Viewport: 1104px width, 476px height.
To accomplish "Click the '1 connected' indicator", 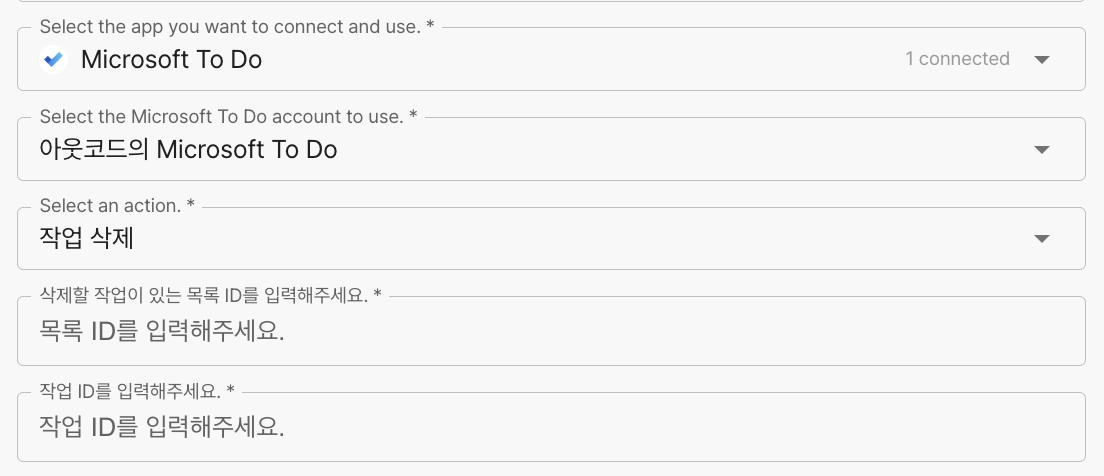I will [956, 60].
